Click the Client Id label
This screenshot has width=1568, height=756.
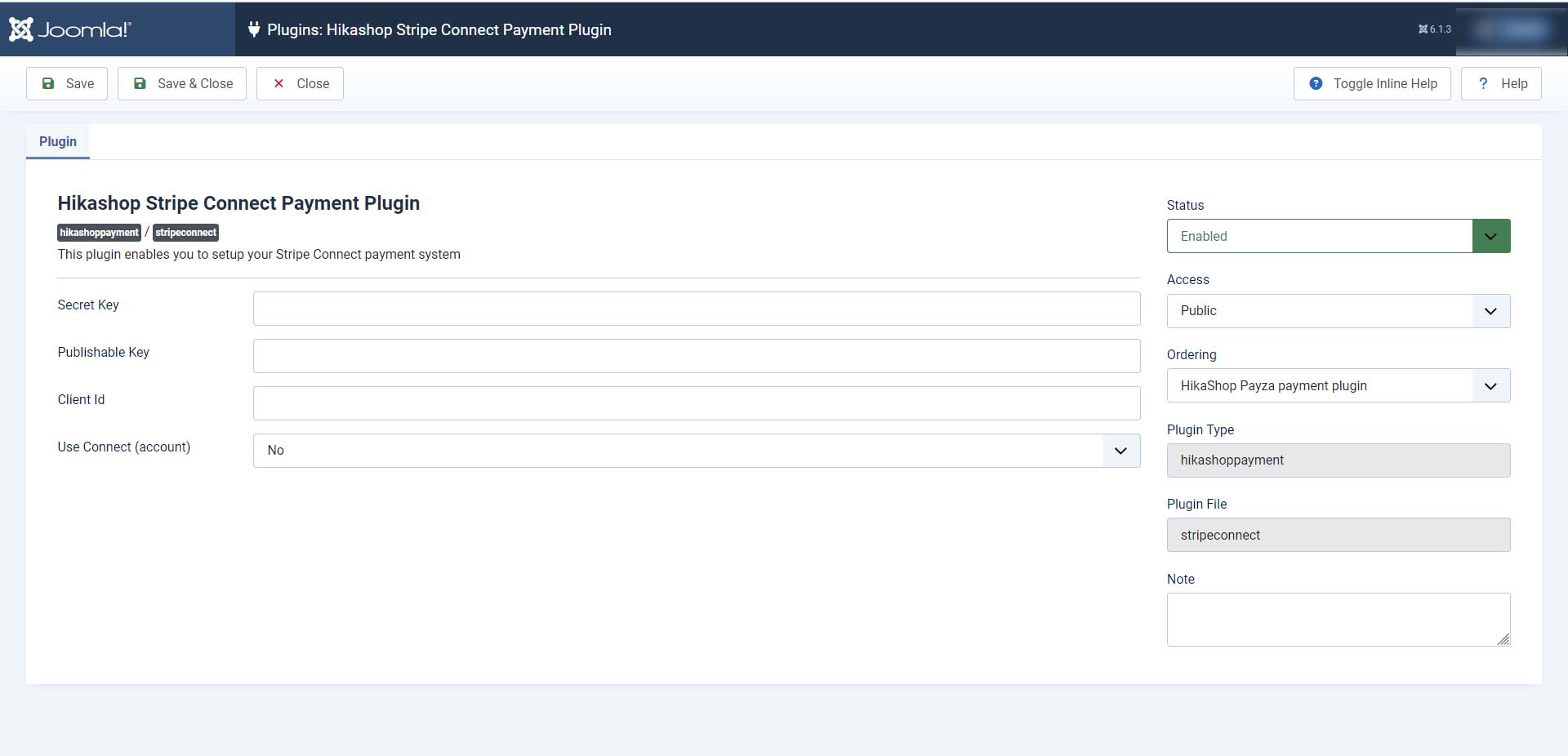[x=81, y=399]
